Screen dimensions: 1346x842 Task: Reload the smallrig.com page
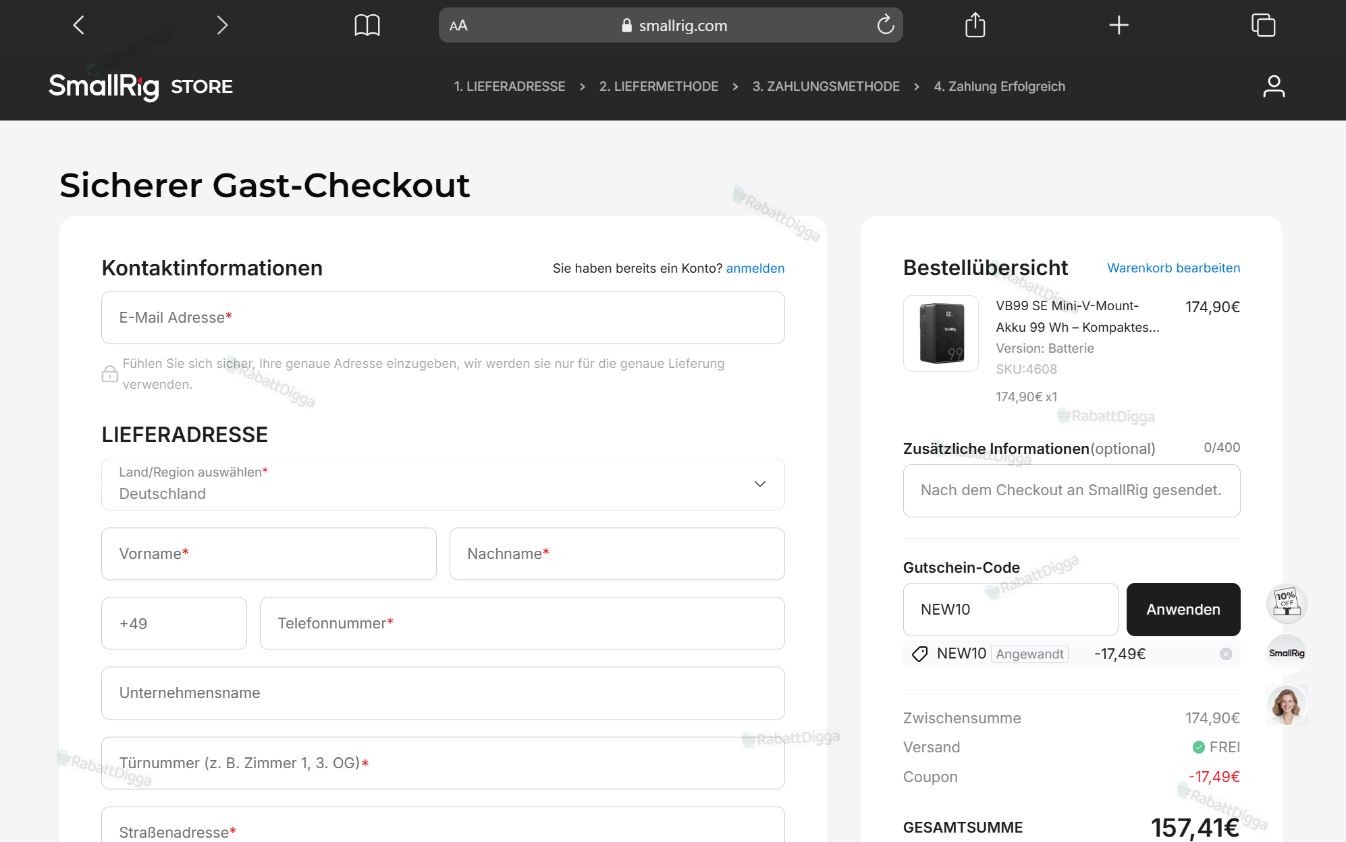pos(885,25)
